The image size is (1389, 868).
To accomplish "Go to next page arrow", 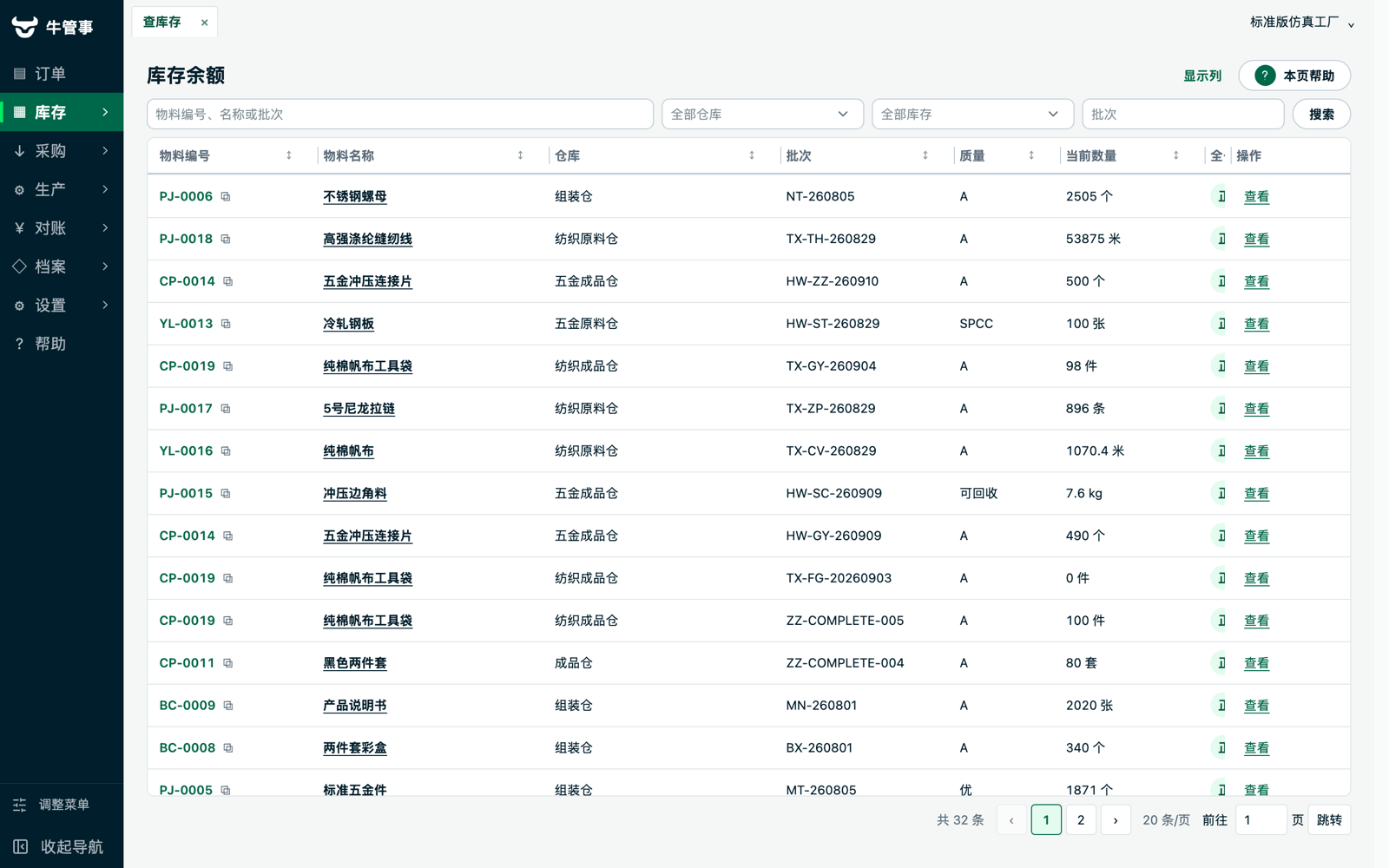I will pos(1116,820).
